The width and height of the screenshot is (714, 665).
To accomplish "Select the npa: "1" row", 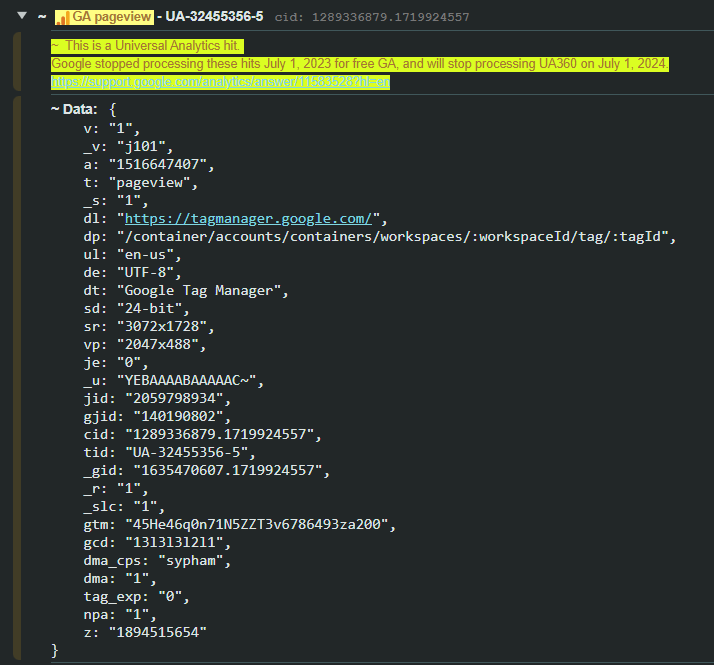I will pyautogui.click(x=120, y=615).
